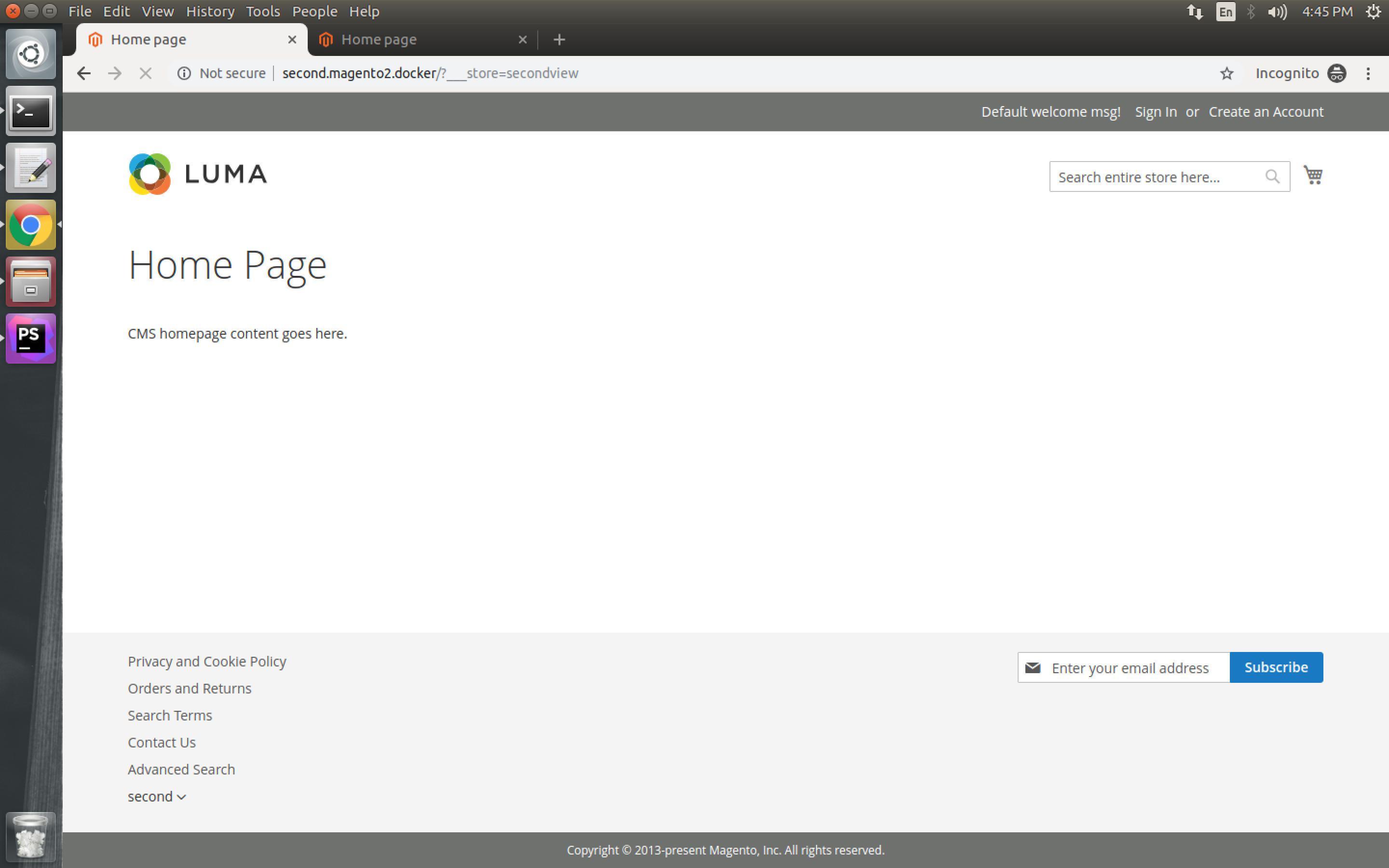1389x868 pixels.
Task: Click Create an Account link
Action: [1266, 112]
